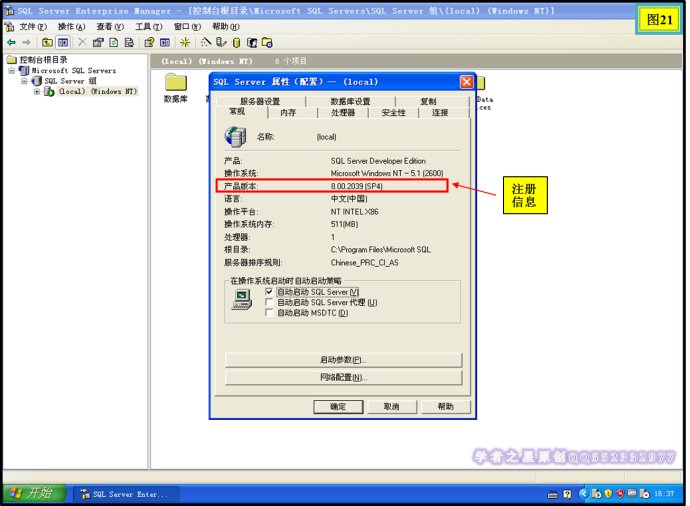Click the red shield alert tray icon
The image size is (690, 506).
(620, 494)
